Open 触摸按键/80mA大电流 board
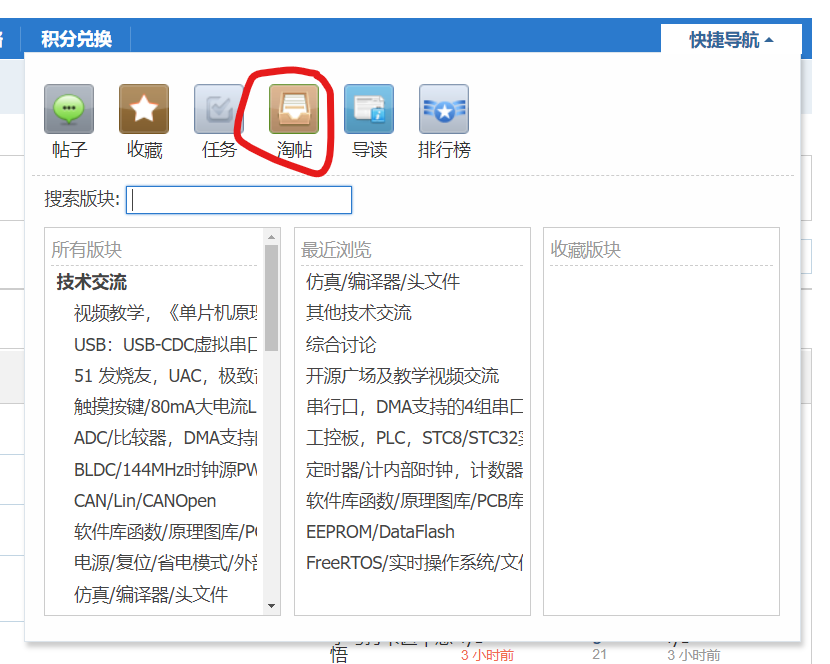 165,407
